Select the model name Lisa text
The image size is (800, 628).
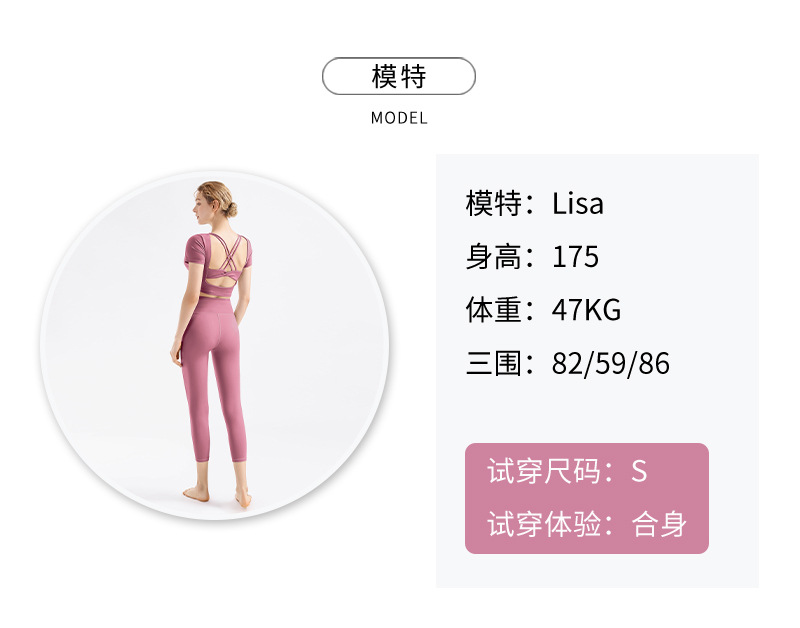tap(578, 203)
